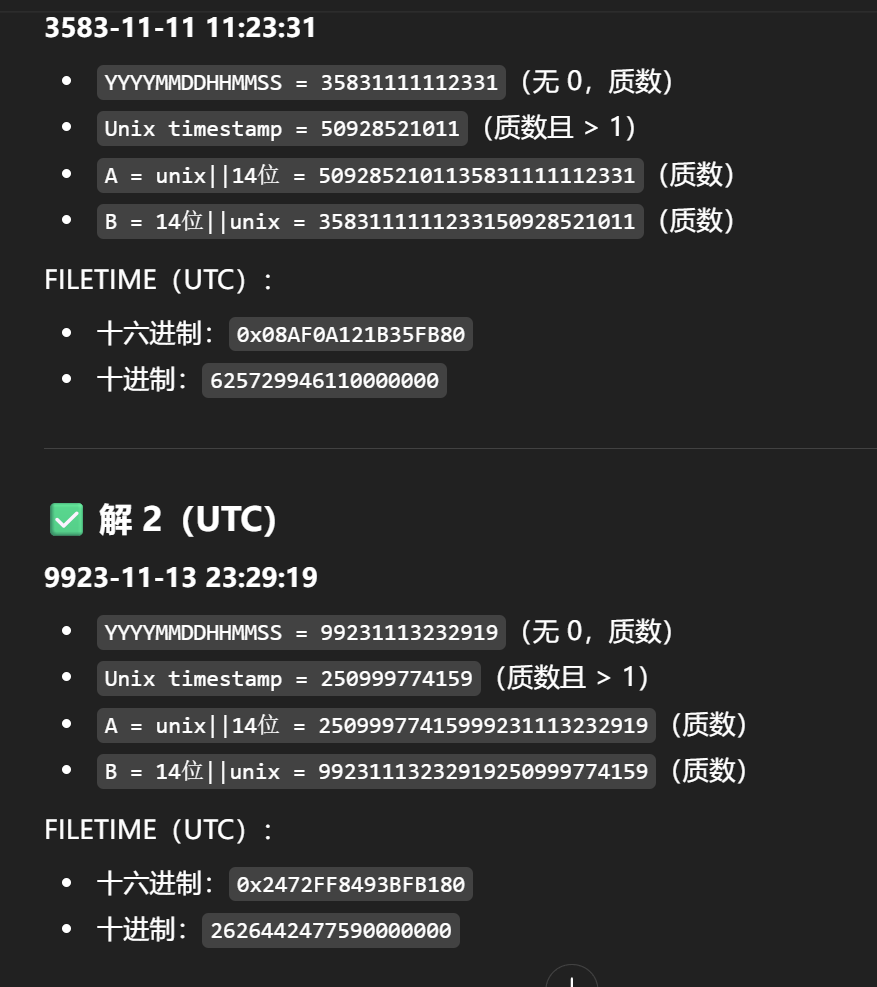The image size is (877, 987).
Task: Click the YYYYMMDDHHMMSS = 35831111112331 code snippet
Action: [x=301, y=82]
